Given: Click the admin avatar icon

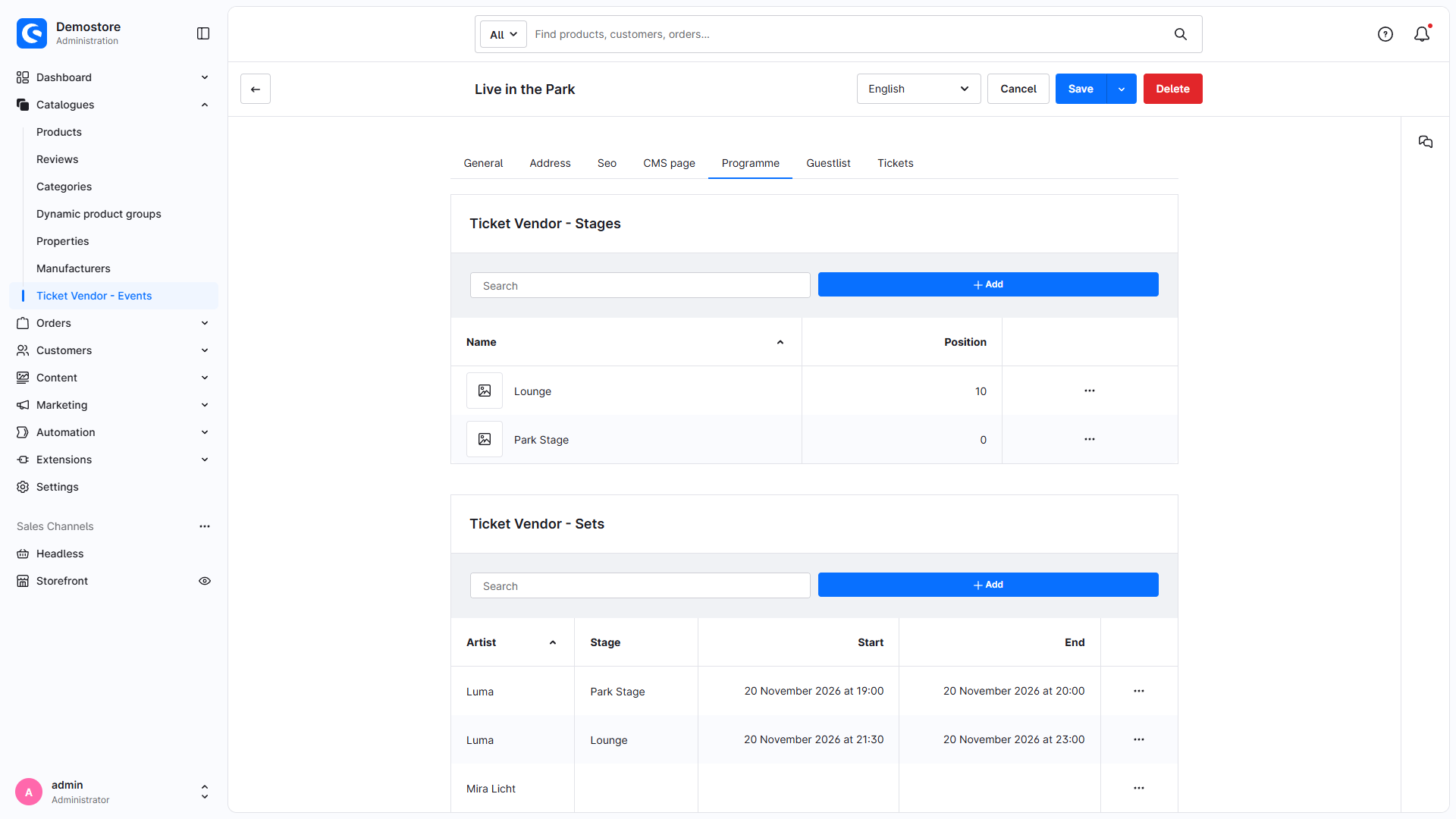Looking at the screenshot, I should tap(29, 792).
